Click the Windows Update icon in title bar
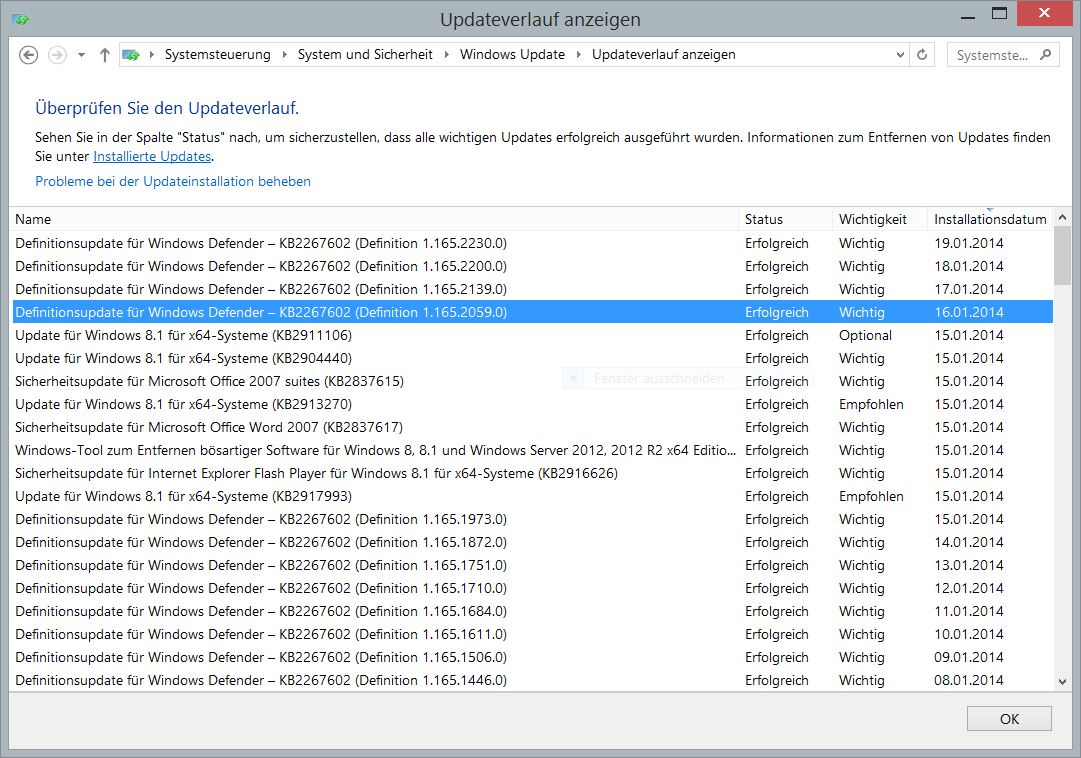Image resolution: width=1081 pixels, height=758 pixels. (x=21, y=19)
